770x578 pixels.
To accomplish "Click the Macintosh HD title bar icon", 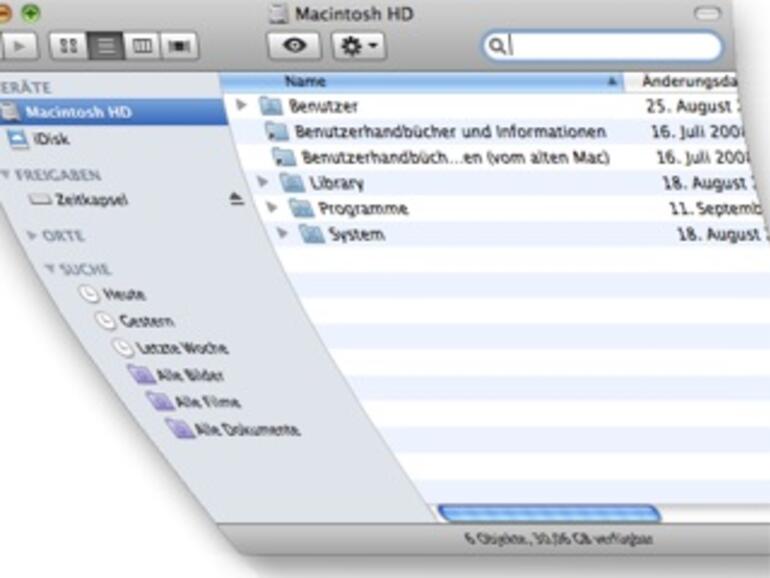I will (278, 14).
